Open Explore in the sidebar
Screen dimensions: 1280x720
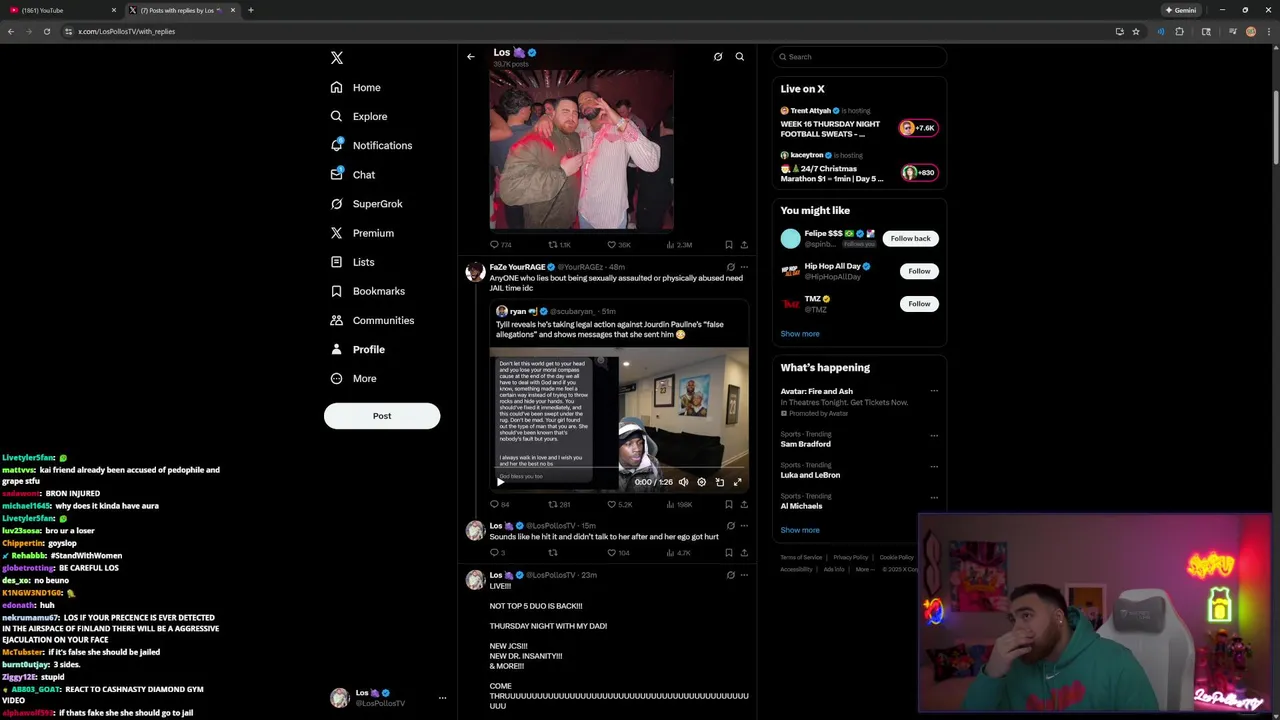click(x=359, y=116)
